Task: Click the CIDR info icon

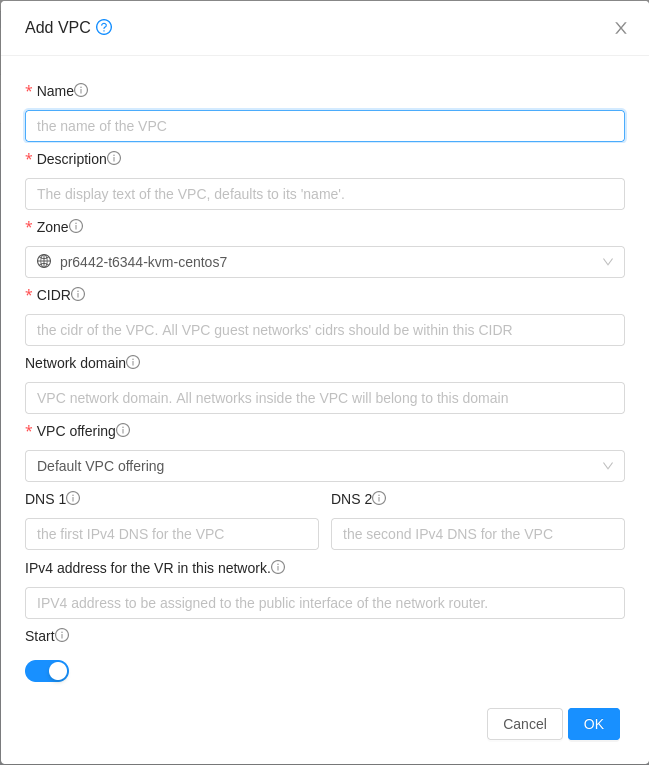Action: click(x=78, y=294)
